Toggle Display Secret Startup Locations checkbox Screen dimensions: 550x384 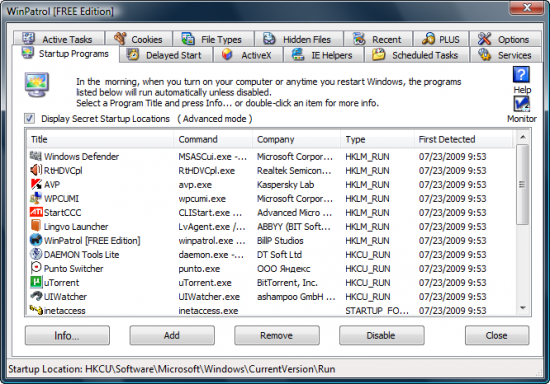point(29,119)
